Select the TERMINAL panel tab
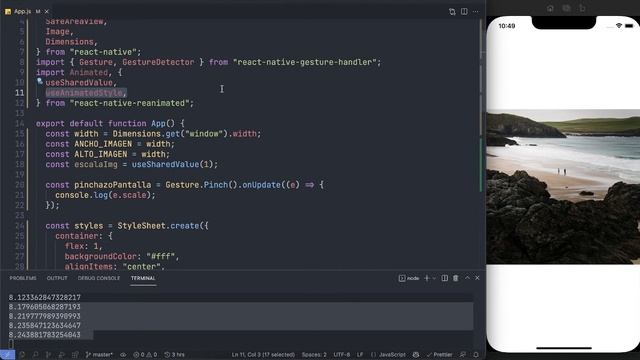640x360 pixels. [x=143, y=278]
